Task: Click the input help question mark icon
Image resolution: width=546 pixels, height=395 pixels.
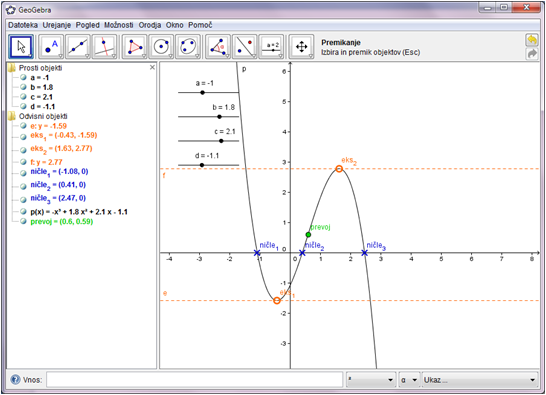Action: click(15, 379)
